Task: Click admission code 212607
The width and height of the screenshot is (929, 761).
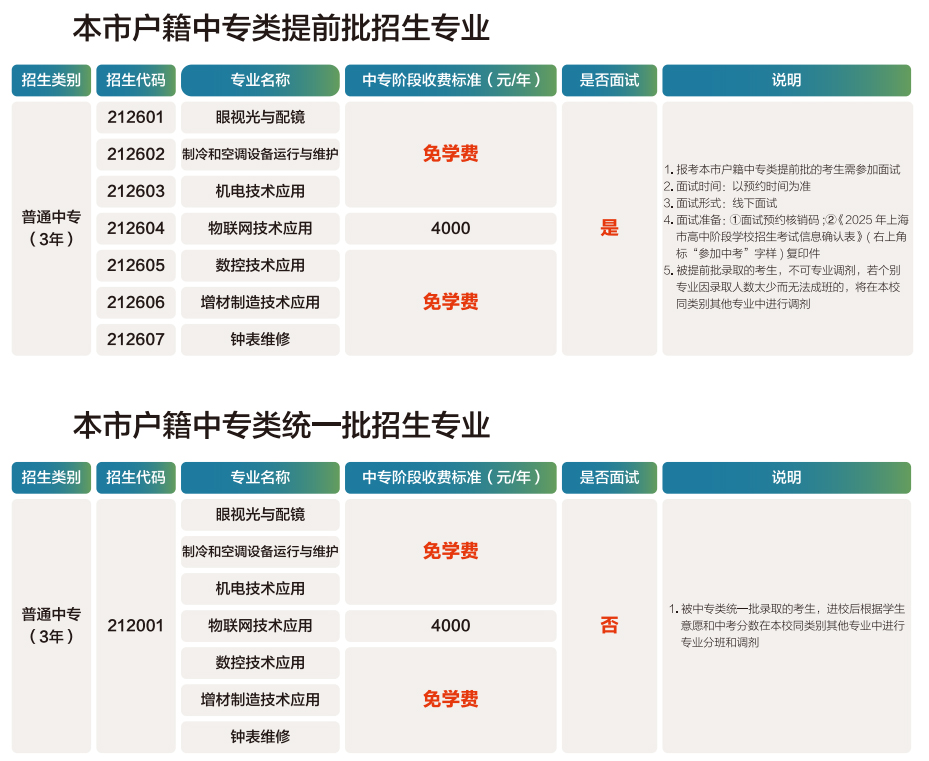Action: click(x=136, y=339)
